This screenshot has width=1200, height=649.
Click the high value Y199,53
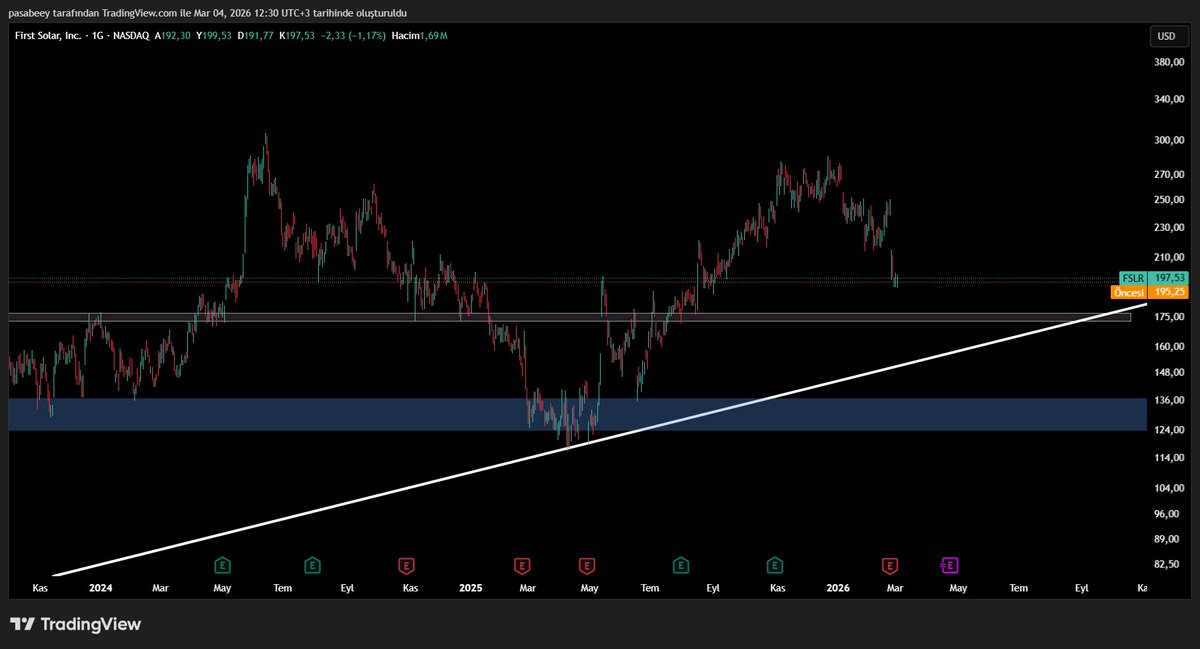[214, 36]
